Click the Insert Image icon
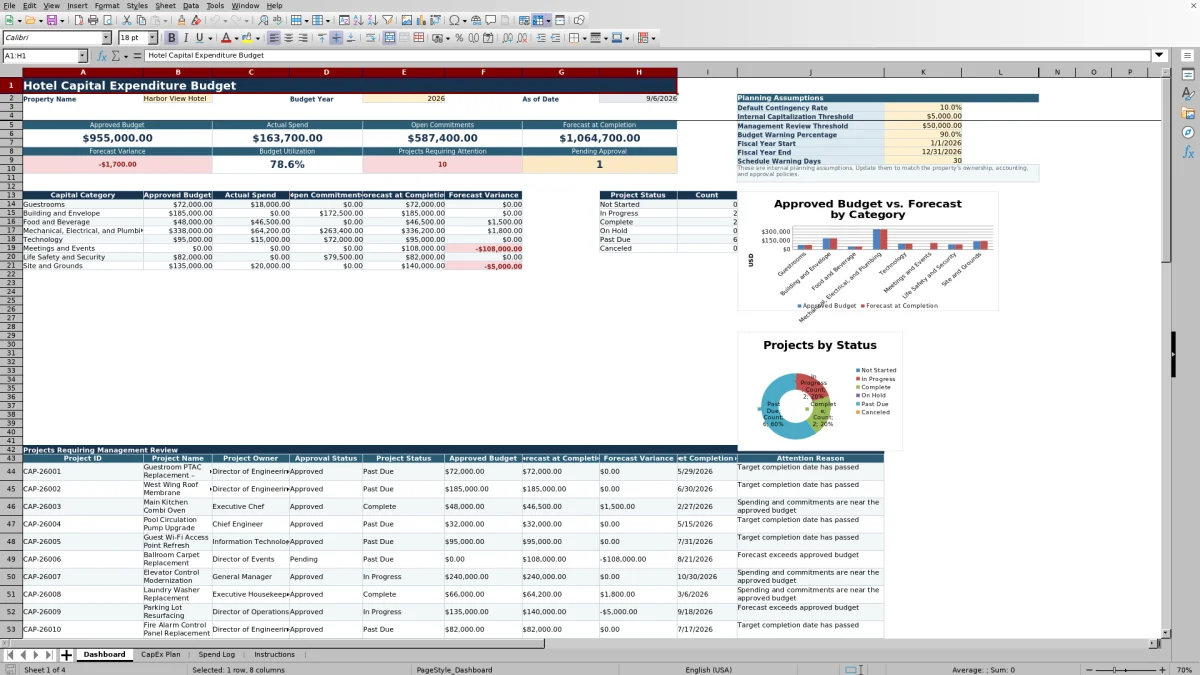 click(406, 20)
